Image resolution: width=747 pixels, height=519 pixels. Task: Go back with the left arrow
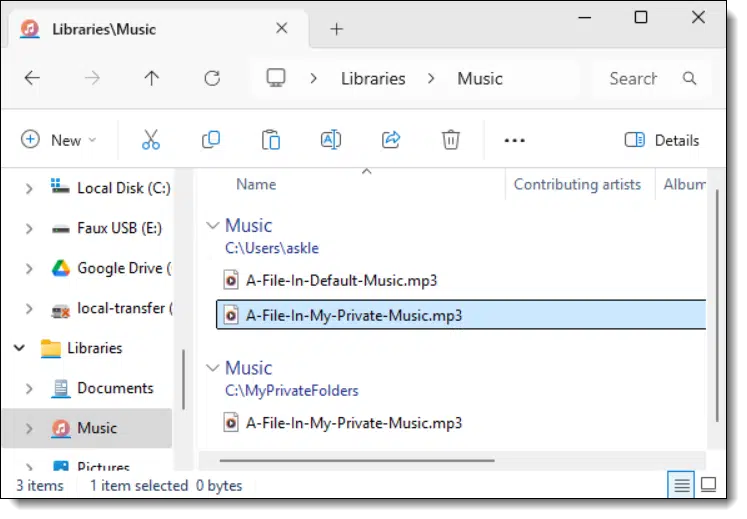(x=32, y=78)
